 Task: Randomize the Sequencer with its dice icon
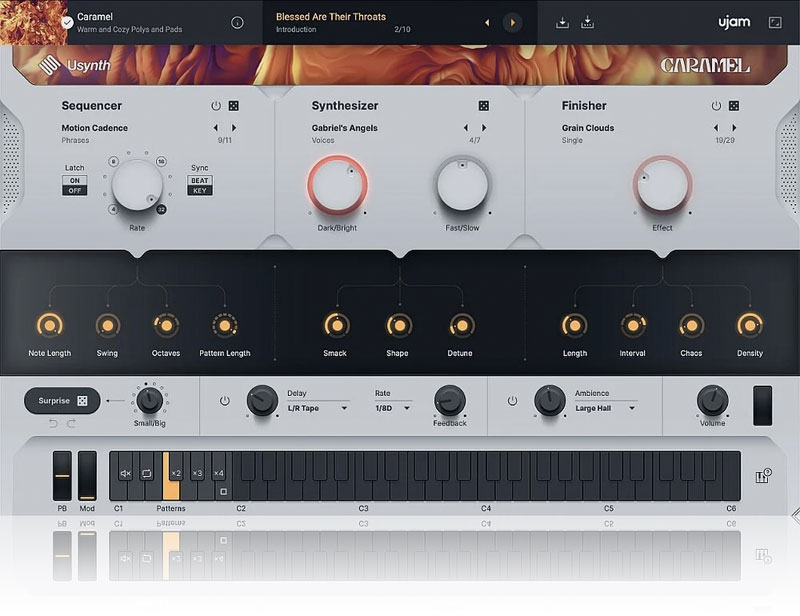233,106
